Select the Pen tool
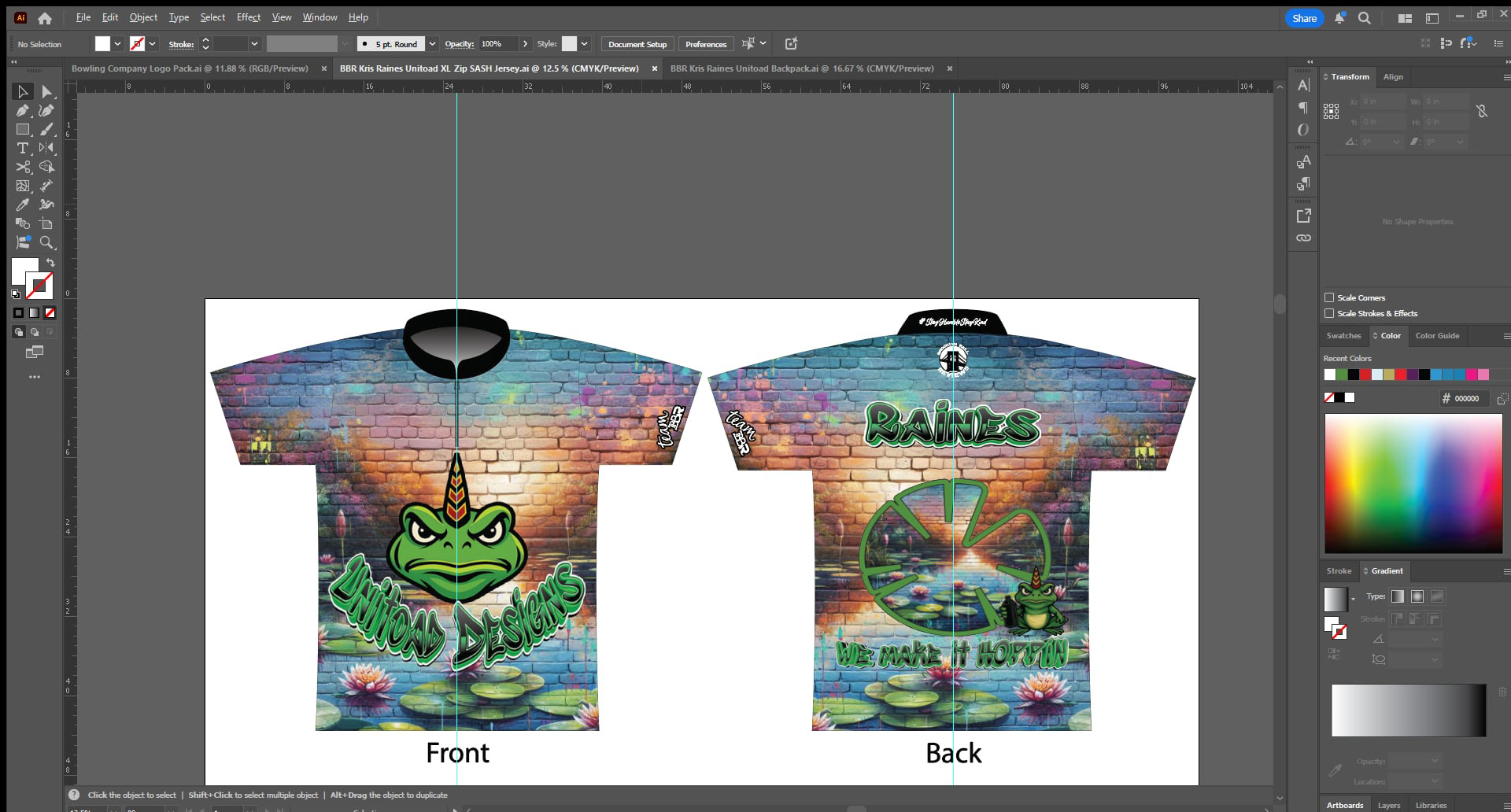This screenshot has height=812, width=1511. click(x=22, y=110)
